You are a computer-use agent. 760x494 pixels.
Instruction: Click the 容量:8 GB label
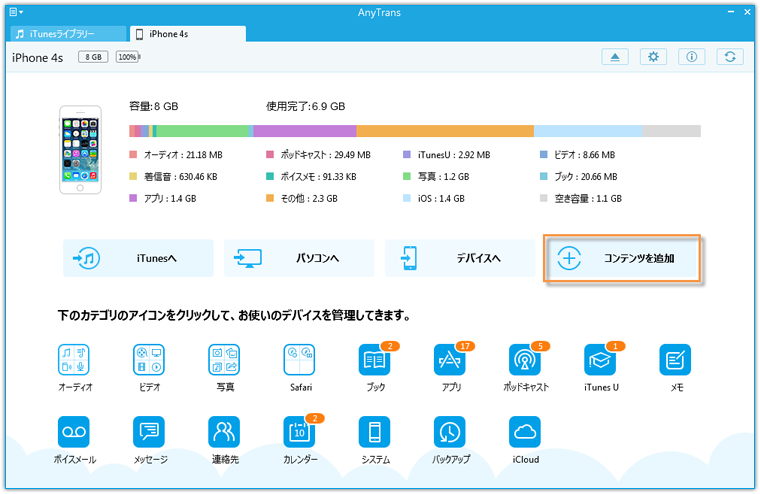154,106
